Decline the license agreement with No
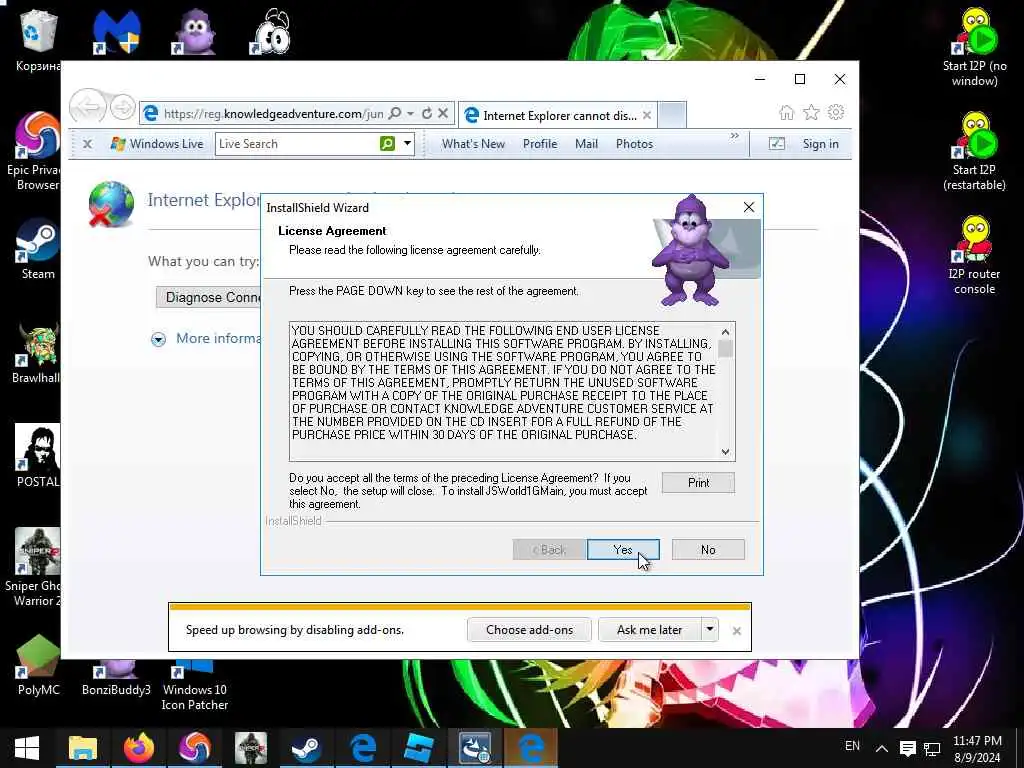 [x=708, y=550]
